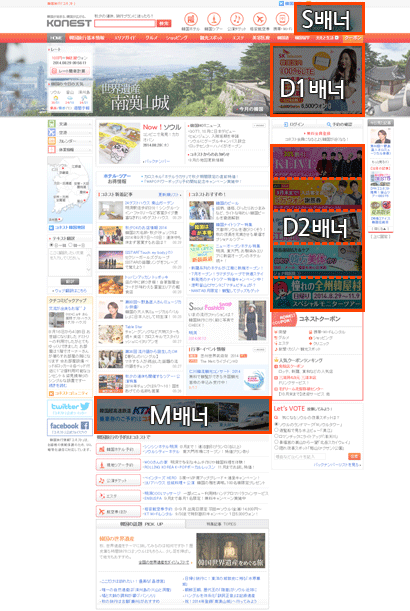Viewport: 410px width, 611px height.
Task: Switch to the PICK UP tab near page bottom
Action: [141, 524]
